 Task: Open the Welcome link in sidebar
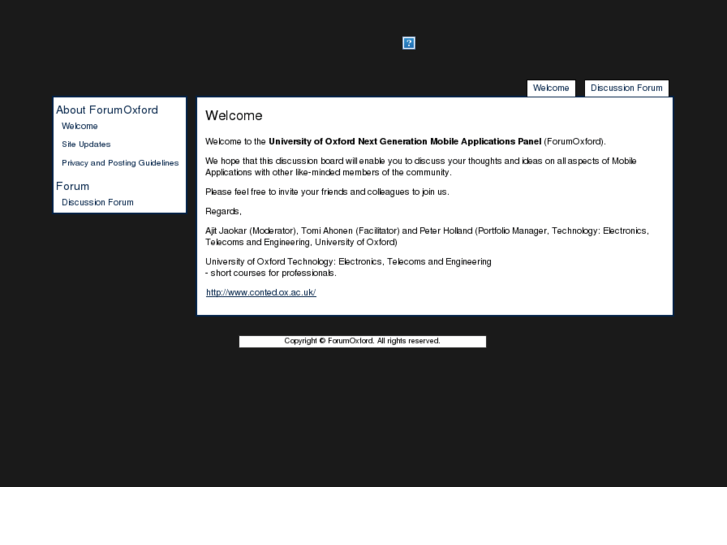(x=80, y=126)
